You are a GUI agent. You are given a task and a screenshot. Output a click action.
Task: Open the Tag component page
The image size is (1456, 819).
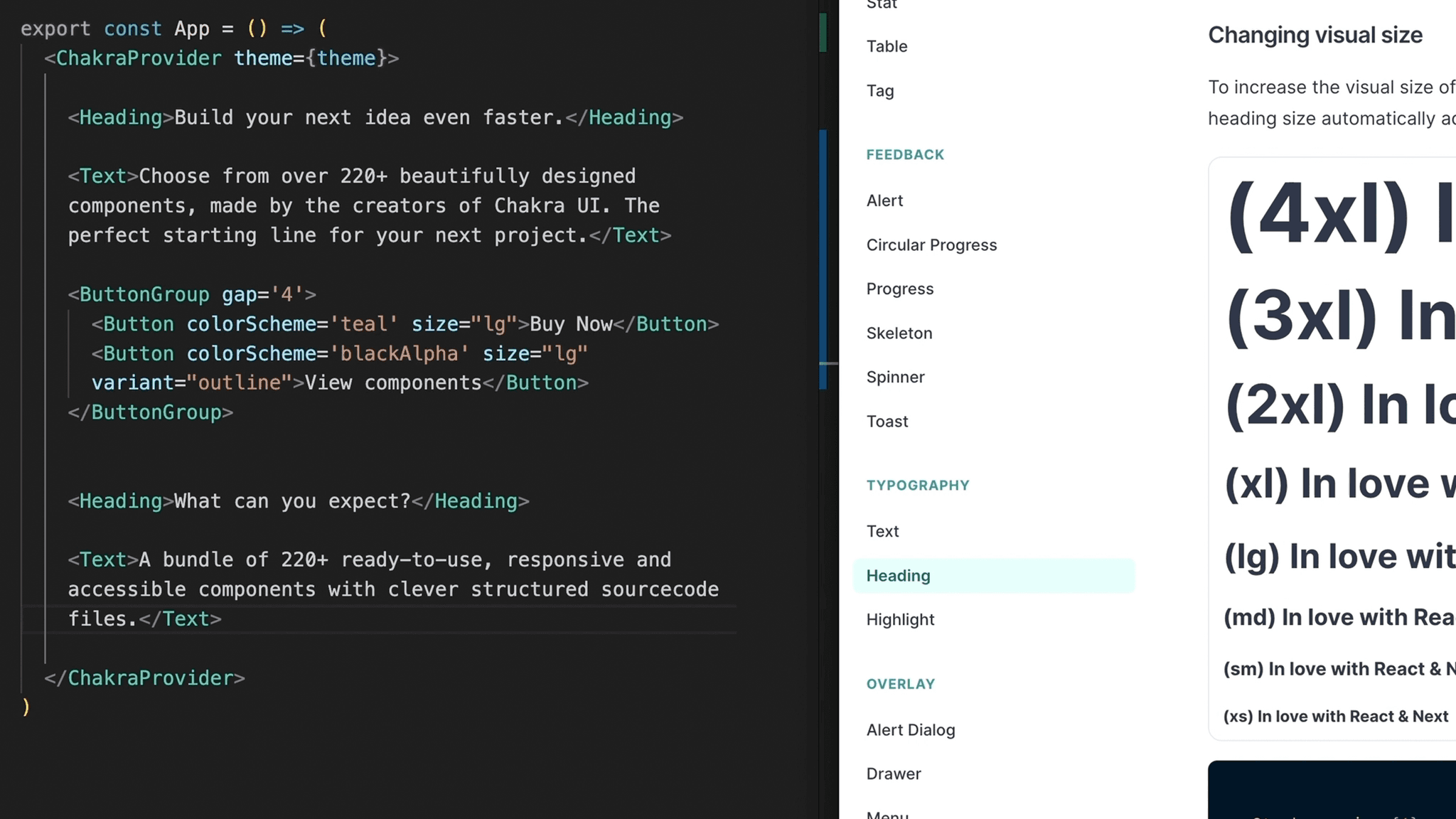coord(880,91)
